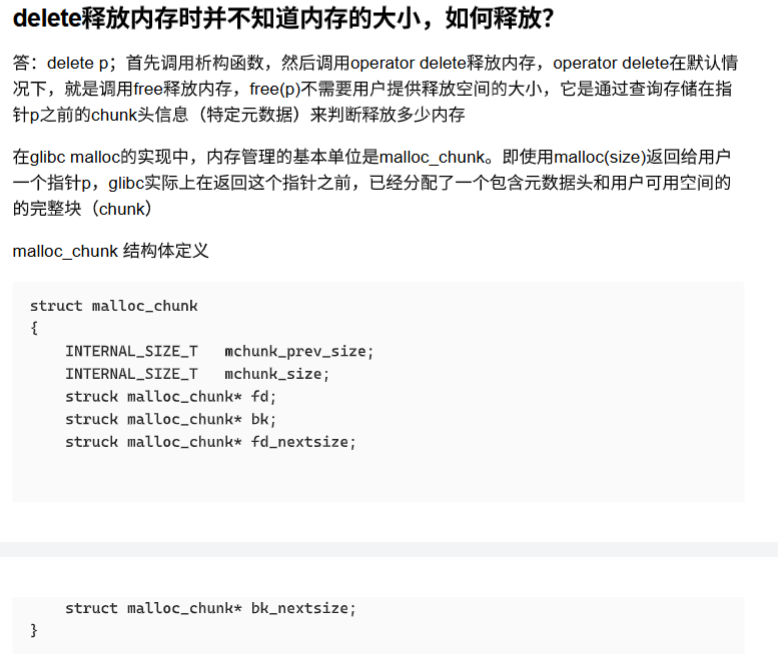Click the heading about delete释放内存

coord(283,19)
